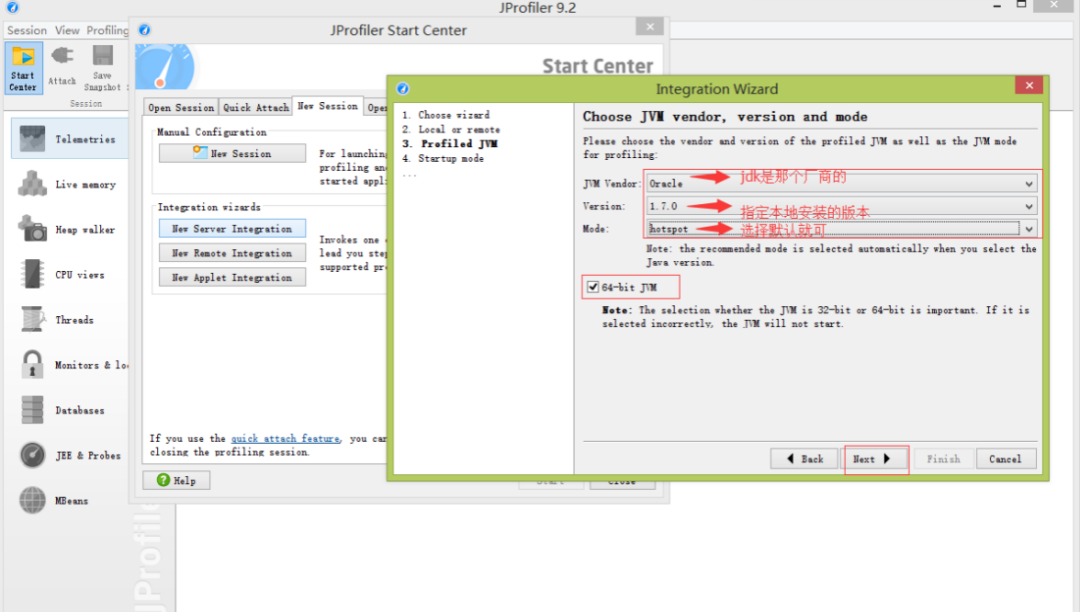The width and height of the screenshot is (1080, 612).
Task: Click wizard step 4 Startup mode
Action: point(443,158)
